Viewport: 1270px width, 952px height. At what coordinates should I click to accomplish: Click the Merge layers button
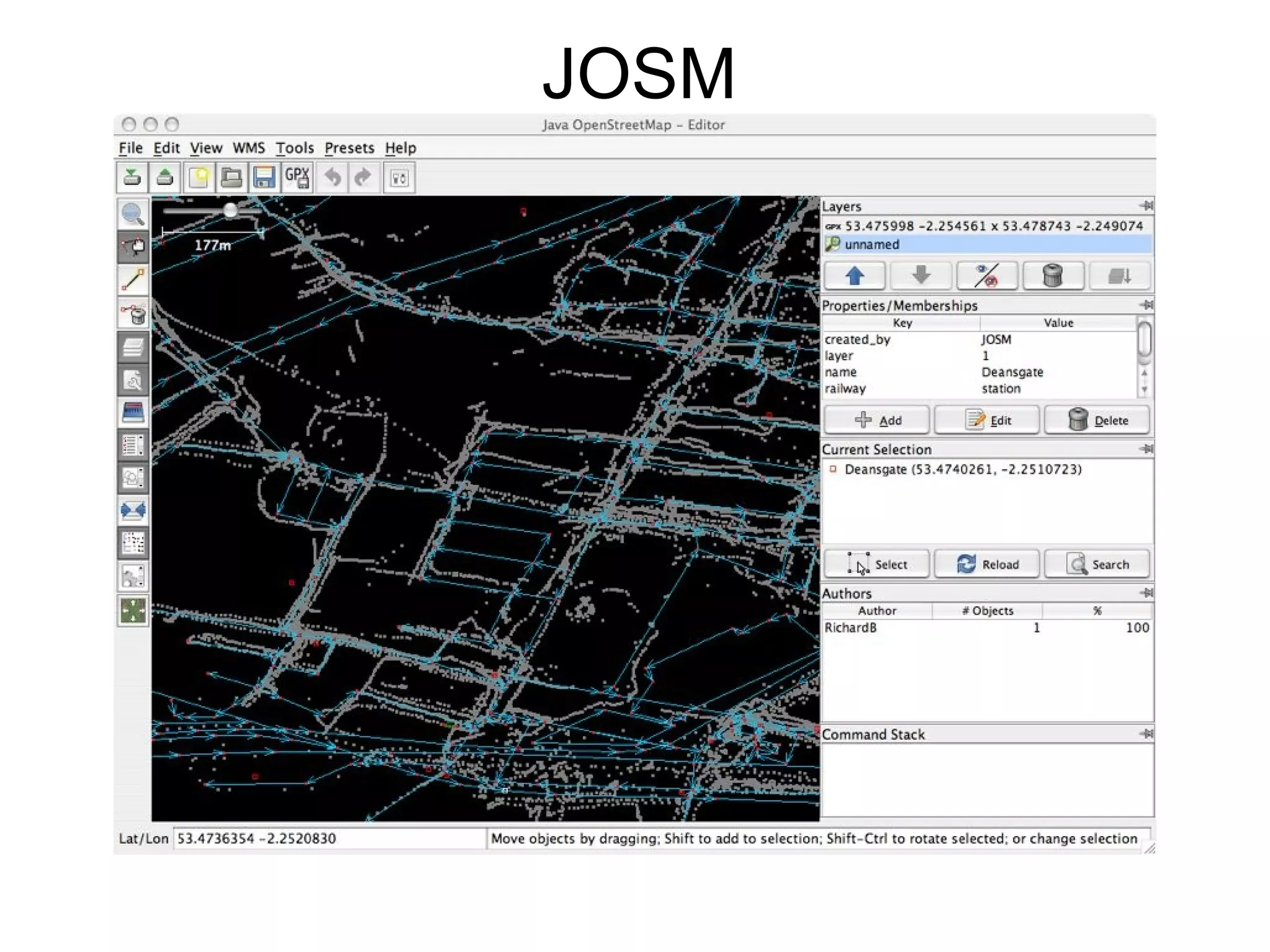[x=1120, y=275]
